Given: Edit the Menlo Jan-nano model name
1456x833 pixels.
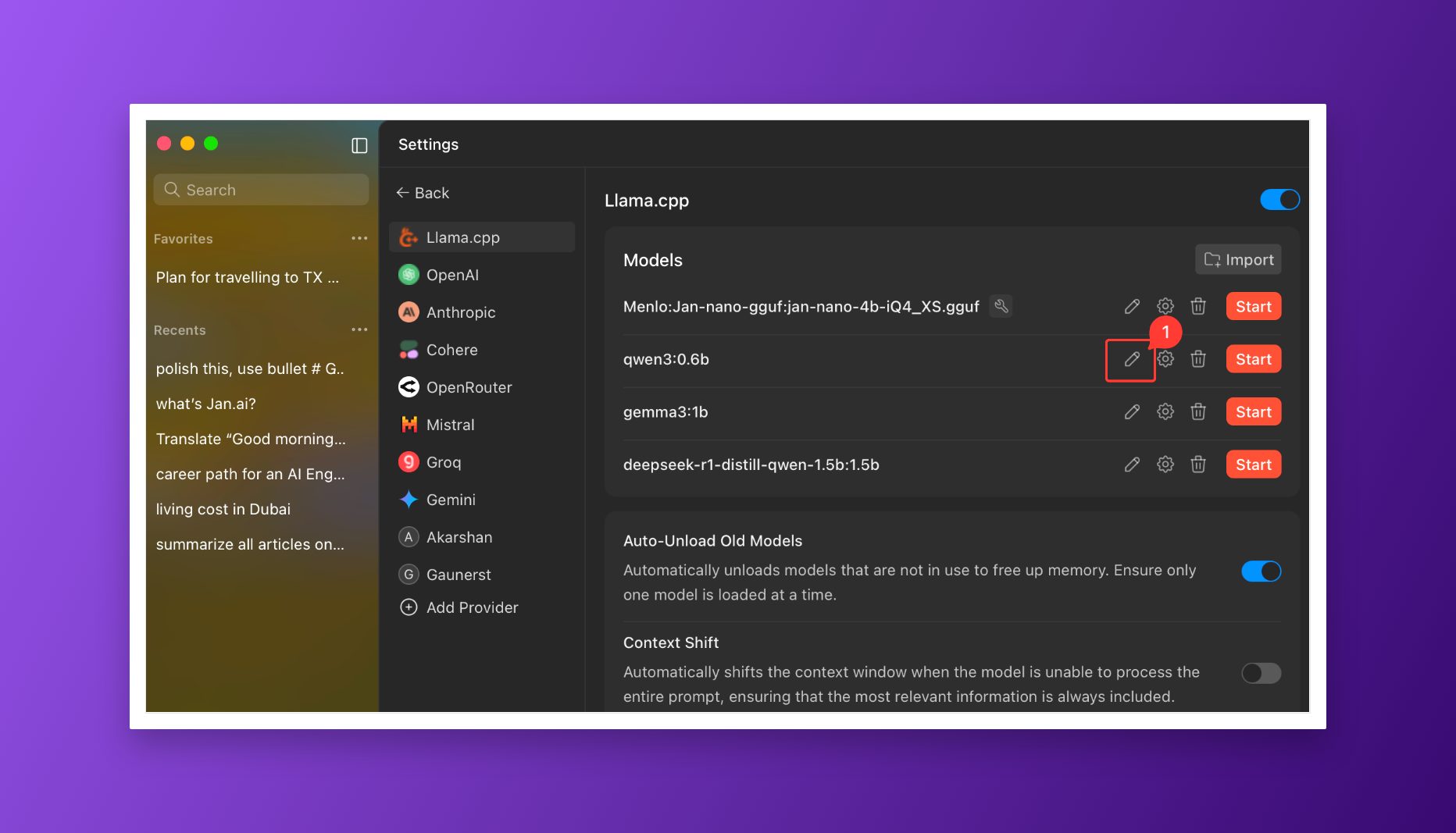Looking at the screenshot, I should pyautogui.click(x=1132, y=307).
